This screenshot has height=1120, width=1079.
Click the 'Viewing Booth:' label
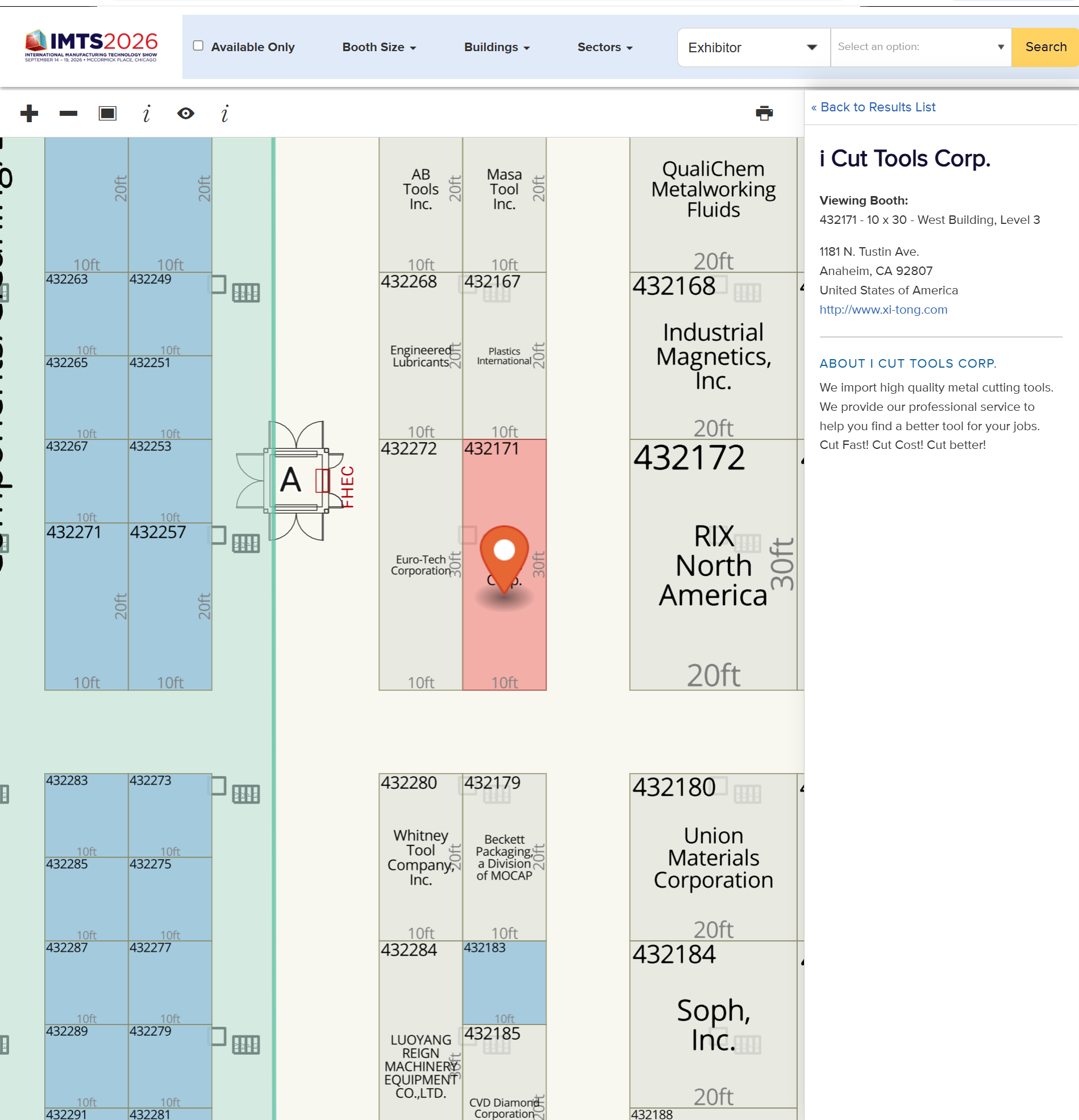click(864, 200)
